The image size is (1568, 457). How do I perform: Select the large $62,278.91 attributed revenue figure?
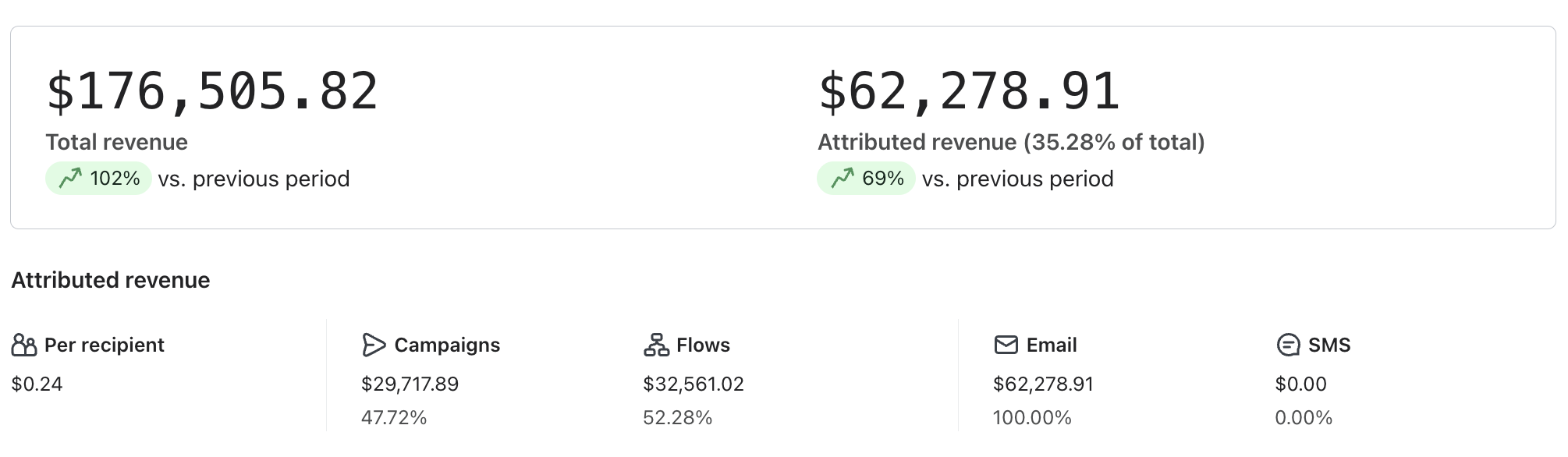click(969, 91)
